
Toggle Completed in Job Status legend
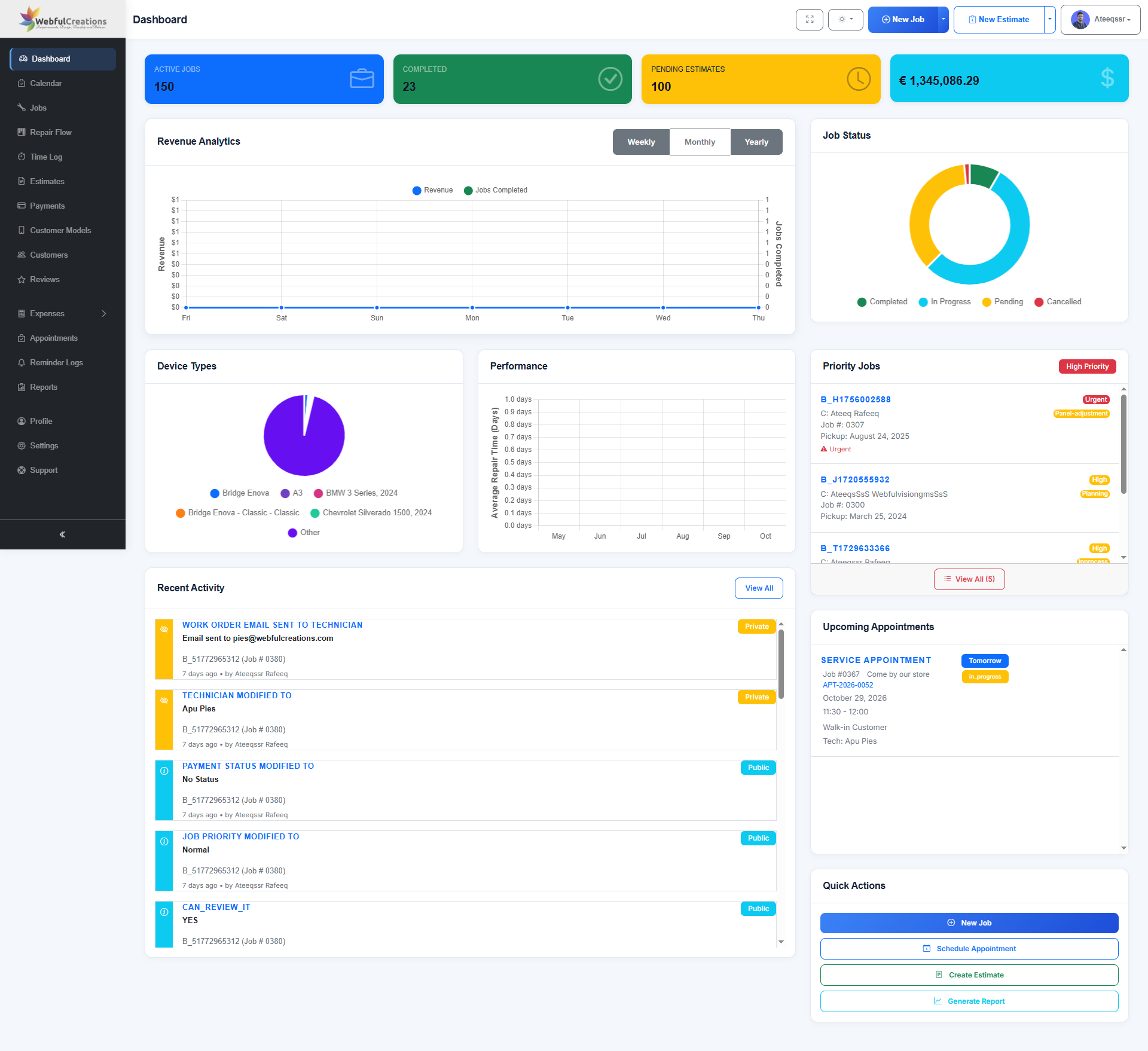tap(882, 302)
